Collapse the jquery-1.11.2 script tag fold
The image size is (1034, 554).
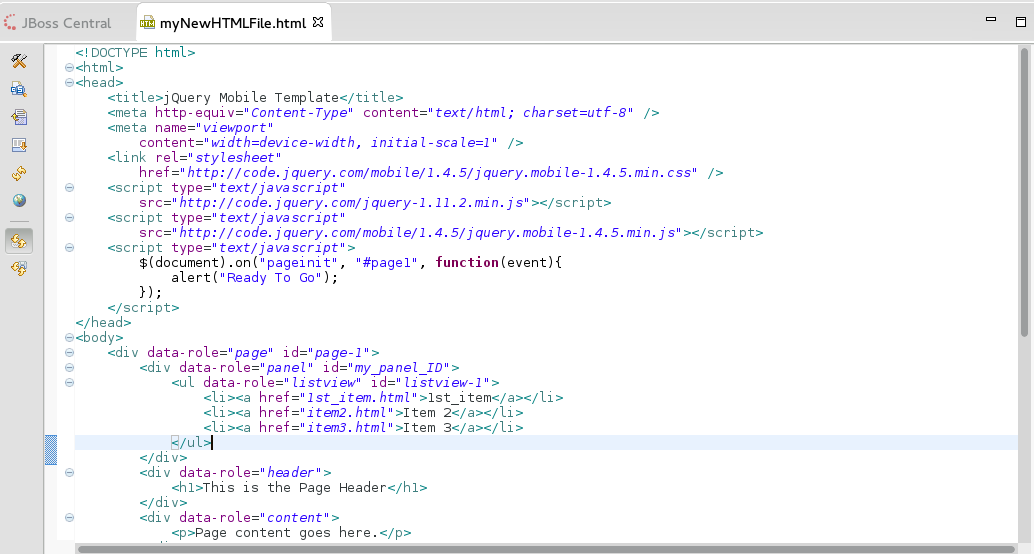click(x=69, y=187)
